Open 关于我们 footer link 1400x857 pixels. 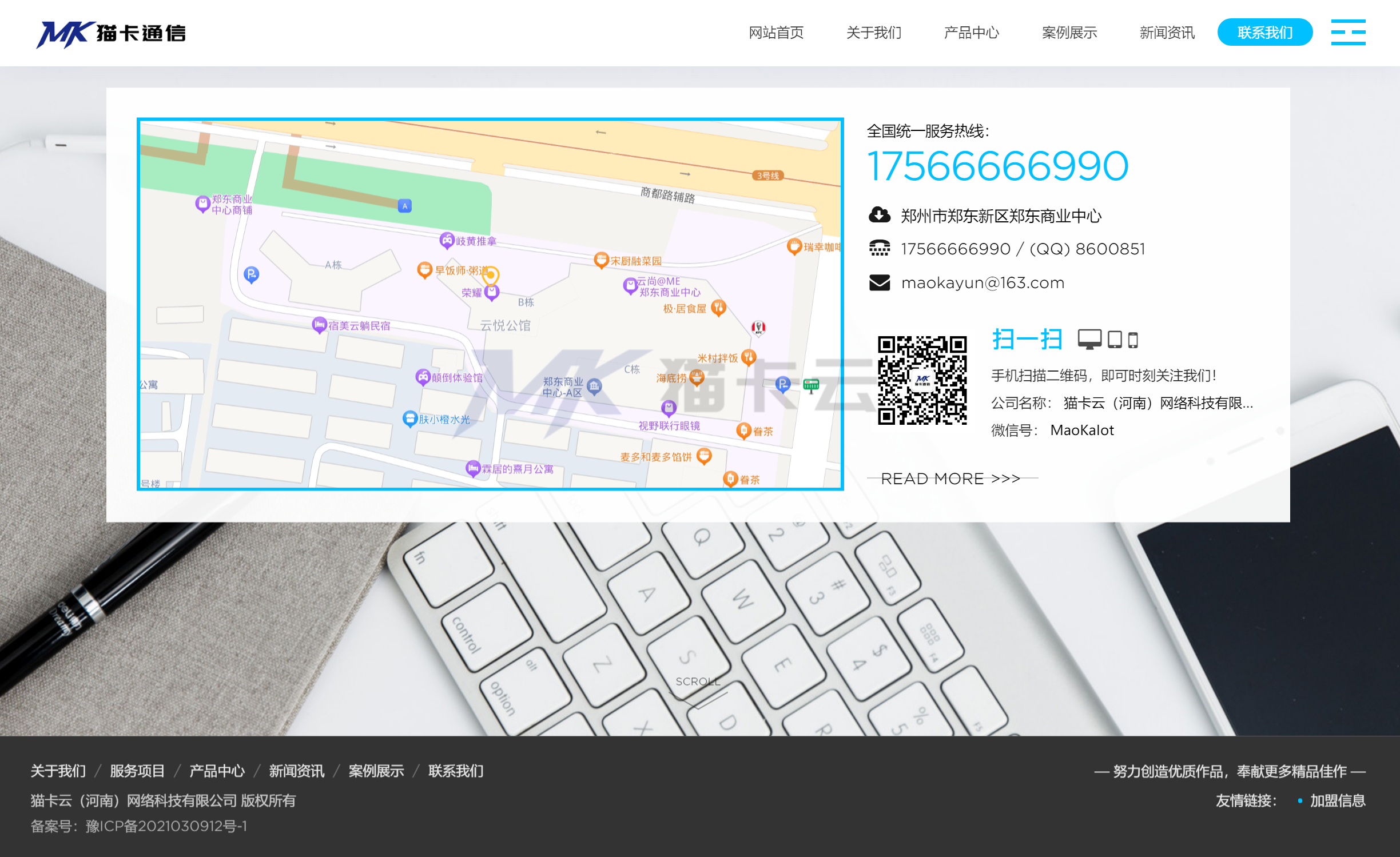coord(58,771)
